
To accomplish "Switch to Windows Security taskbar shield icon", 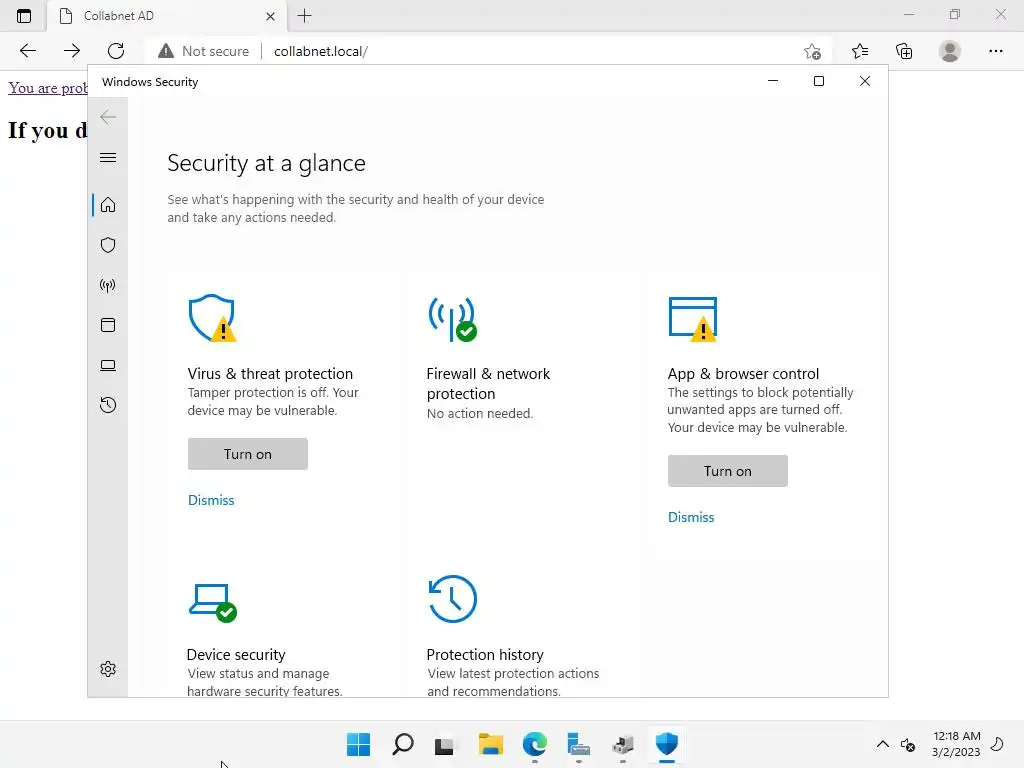I will point(667,744).
